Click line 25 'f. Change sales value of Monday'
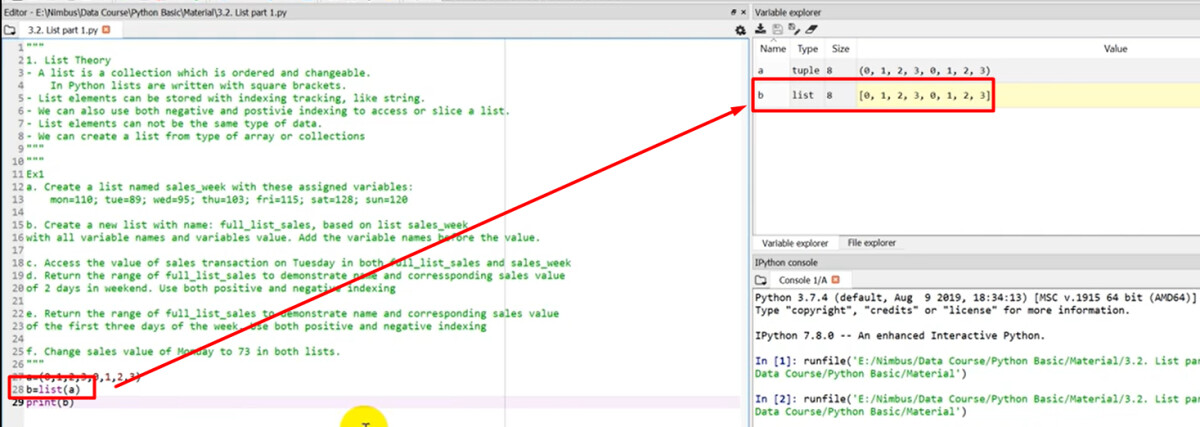The height and width of the screenshot is (427, 1200). point(182,351)
